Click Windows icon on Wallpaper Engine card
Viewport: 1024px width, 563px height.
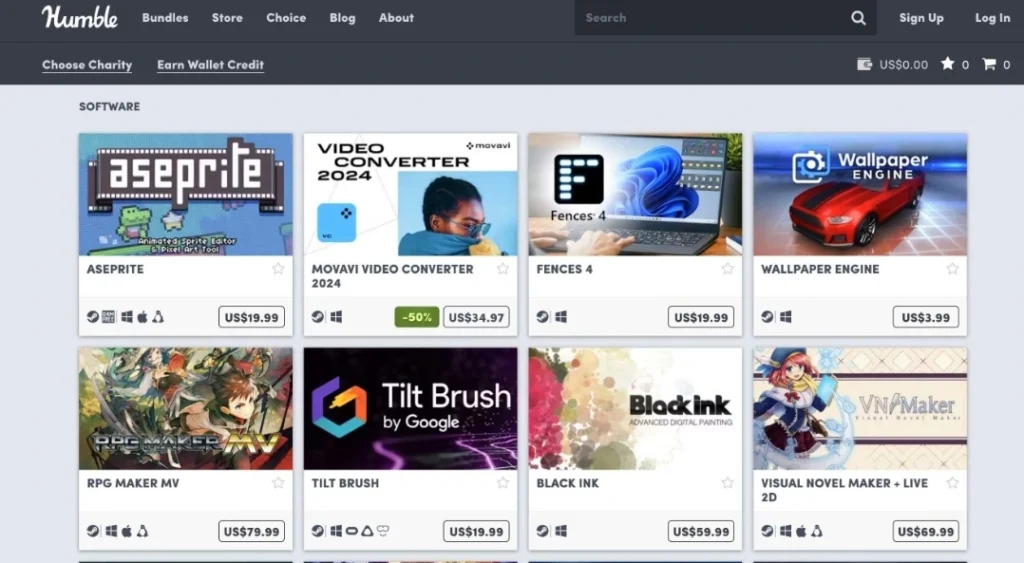pyautogui.click(x=785, y=317)
